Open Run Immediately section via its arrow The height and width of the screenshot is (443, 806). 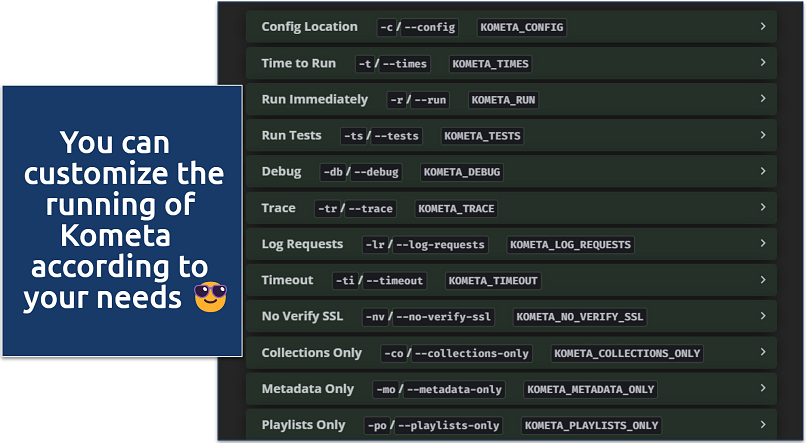(x=763, y=99)
